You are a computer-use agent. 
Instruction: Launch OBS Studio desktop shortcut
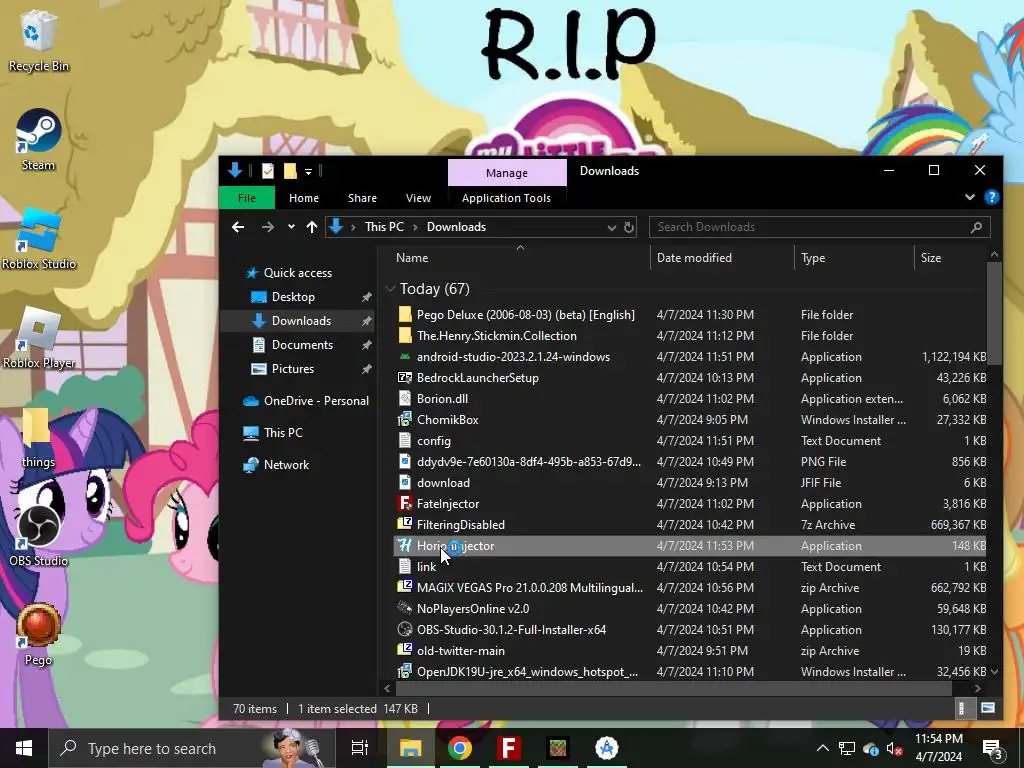[38, 537]
